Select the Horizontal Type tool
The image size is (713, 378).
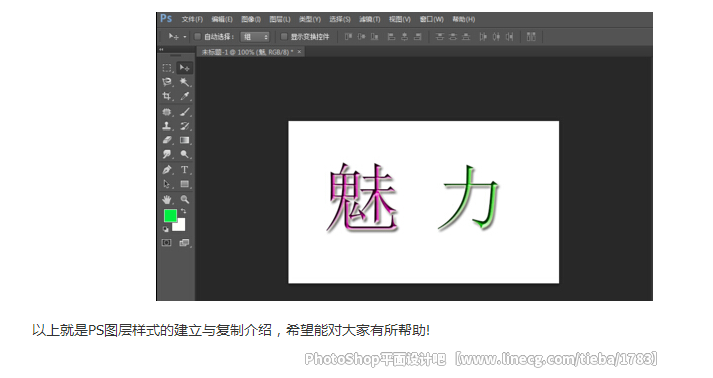pos(184,170)
